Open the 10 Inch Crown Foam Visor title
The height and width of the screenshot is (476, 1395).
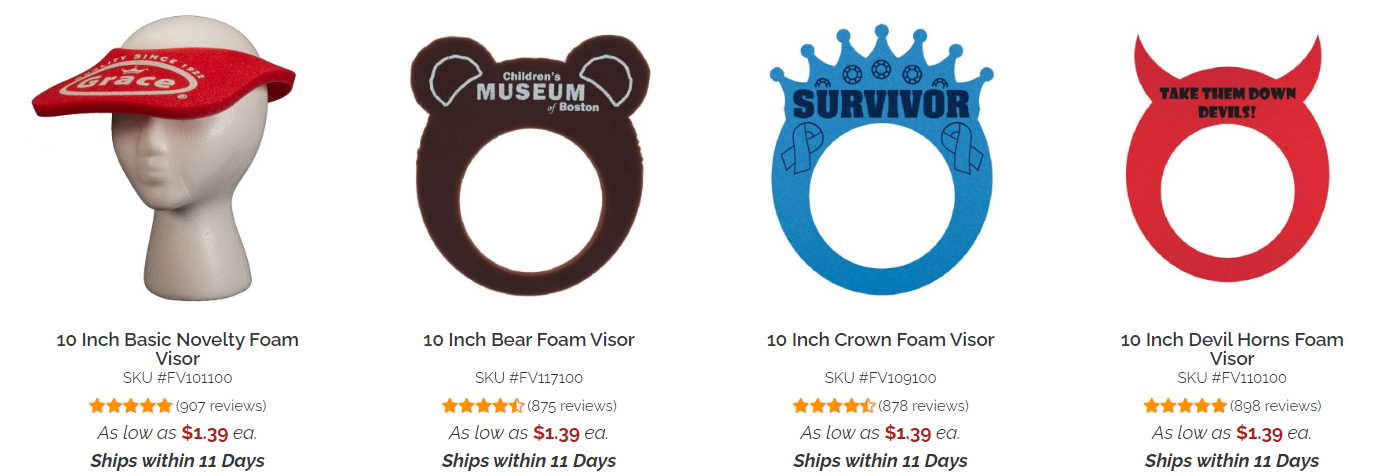[880, 340]
